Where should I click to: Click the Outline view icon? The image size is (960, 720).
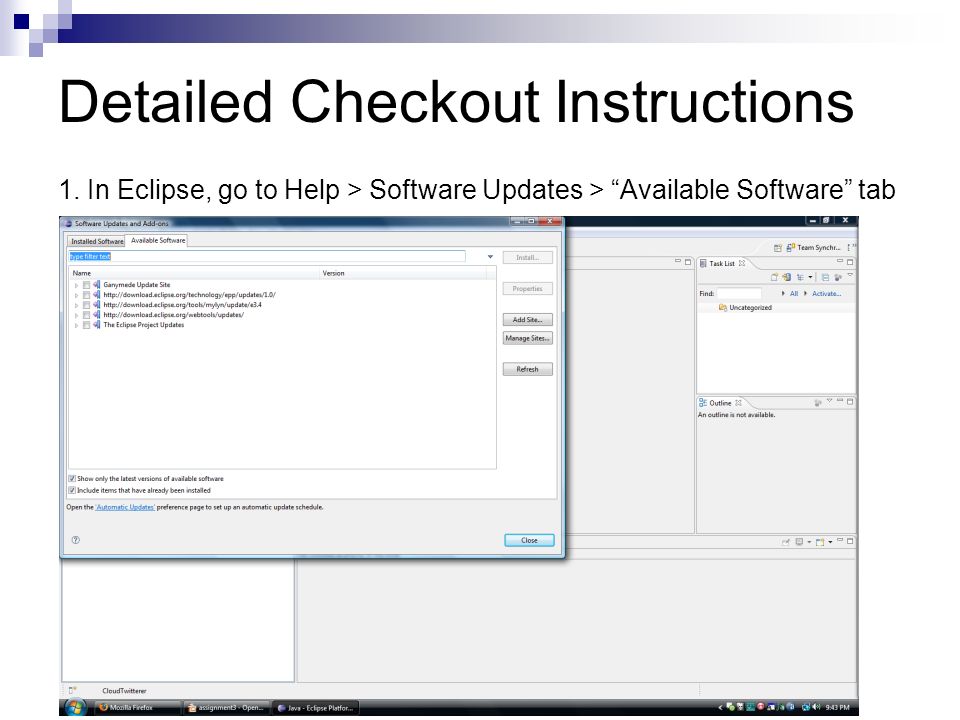click(703, 402)
